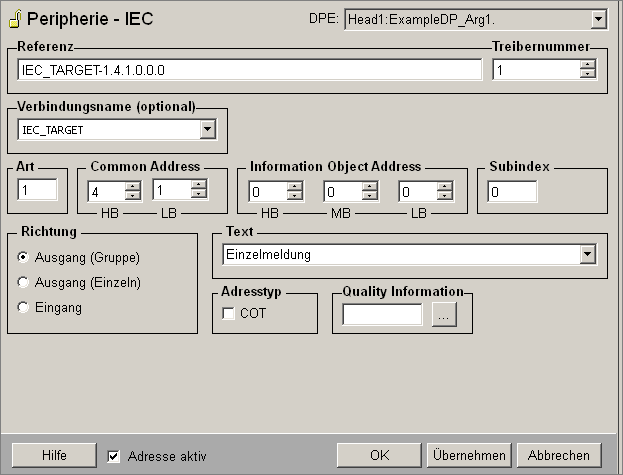Click the Information Object Address LB field
The height and width of the screenshot is (475, 623).
418,192
